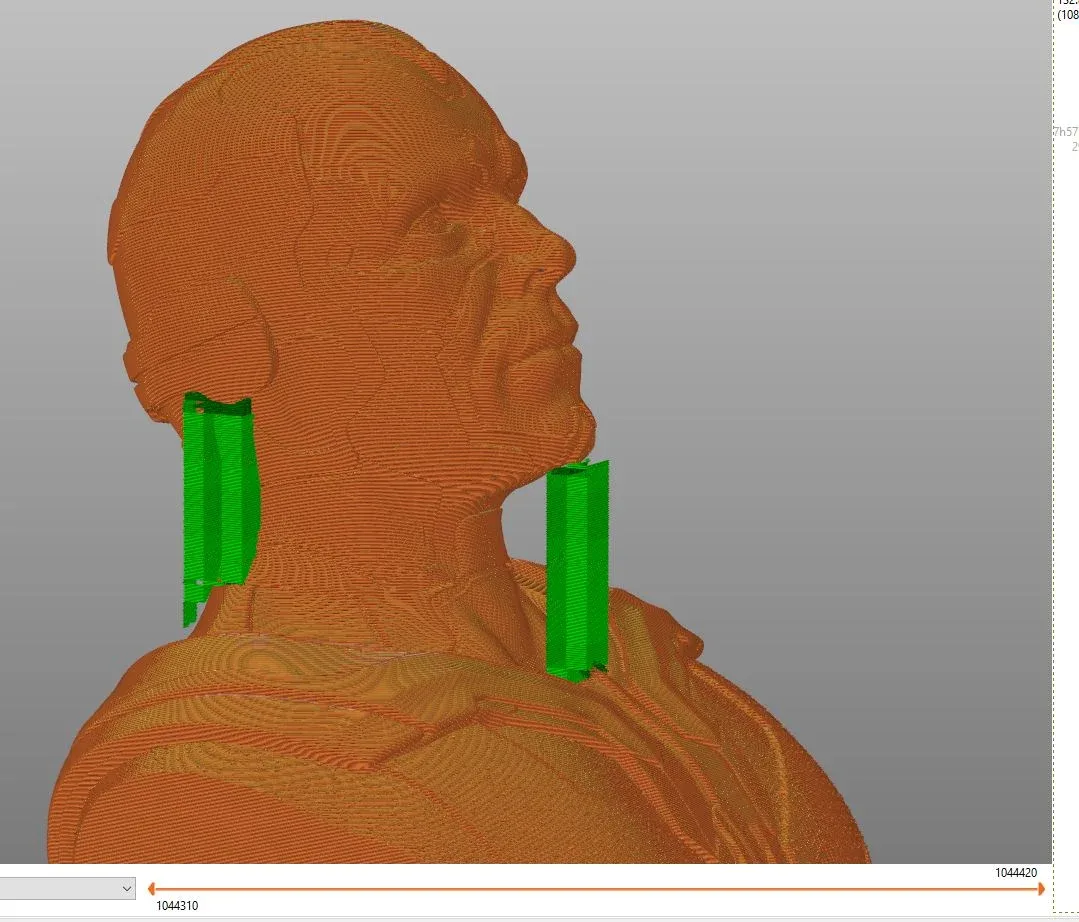The height and width of the screenshot is (922, 1079).
Task: Click the right handle of horizontal move slider
Action: tap(1041, 889)
